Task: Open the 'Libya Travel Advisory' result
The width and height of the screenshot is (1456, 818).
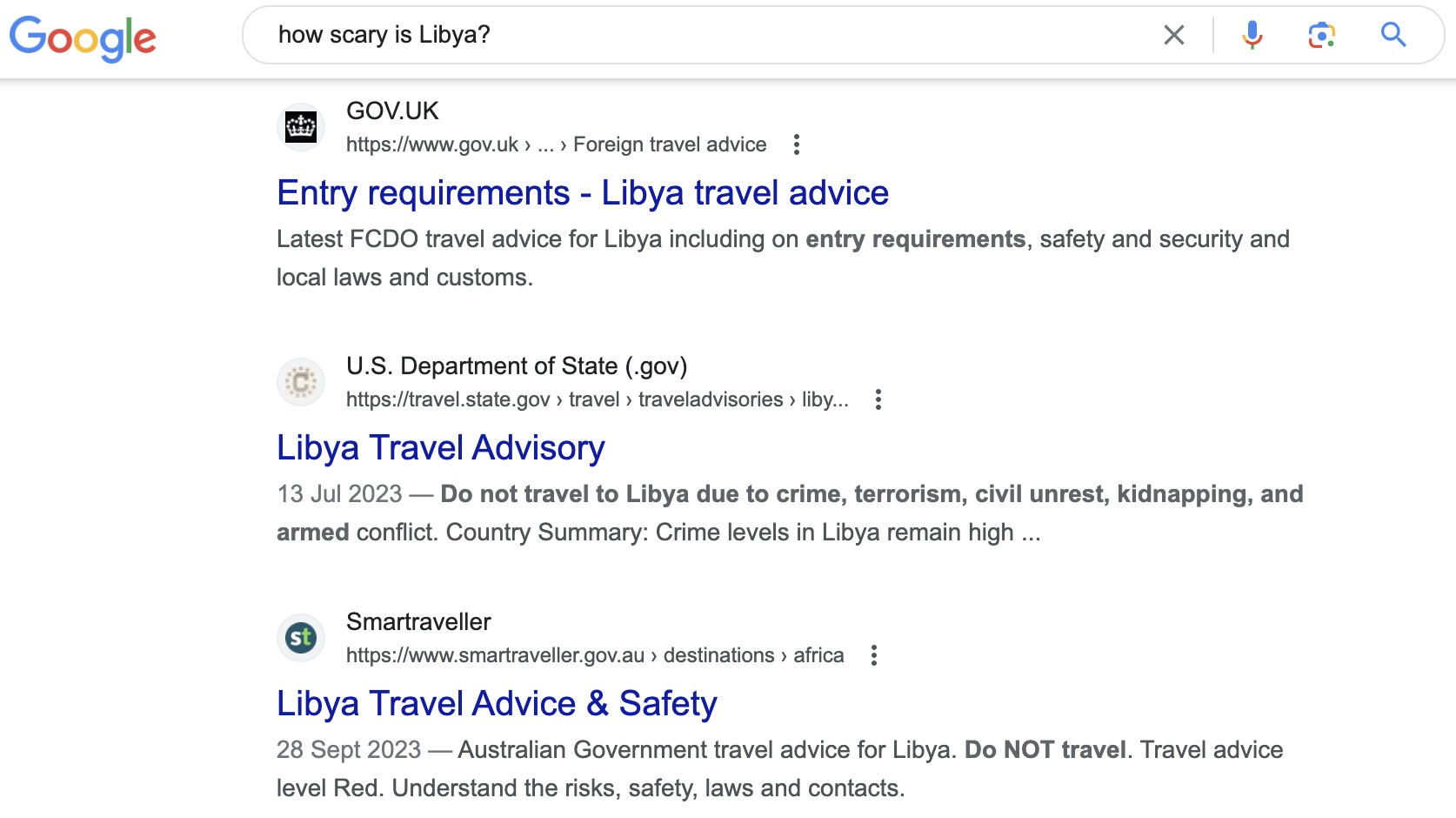Action: [440, 447]
